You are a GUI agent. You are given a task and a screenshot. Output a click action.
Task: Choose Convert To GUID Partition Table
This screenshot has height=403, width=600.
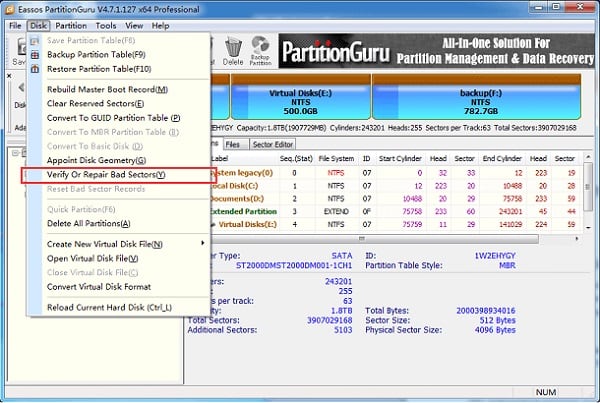(x=113, y=117)
